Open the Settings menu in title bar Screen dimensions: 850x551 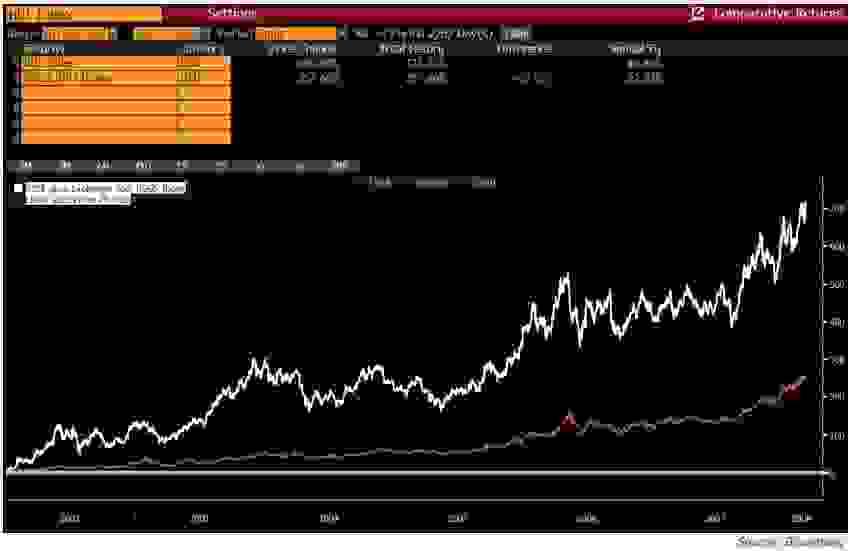point(232,12)
